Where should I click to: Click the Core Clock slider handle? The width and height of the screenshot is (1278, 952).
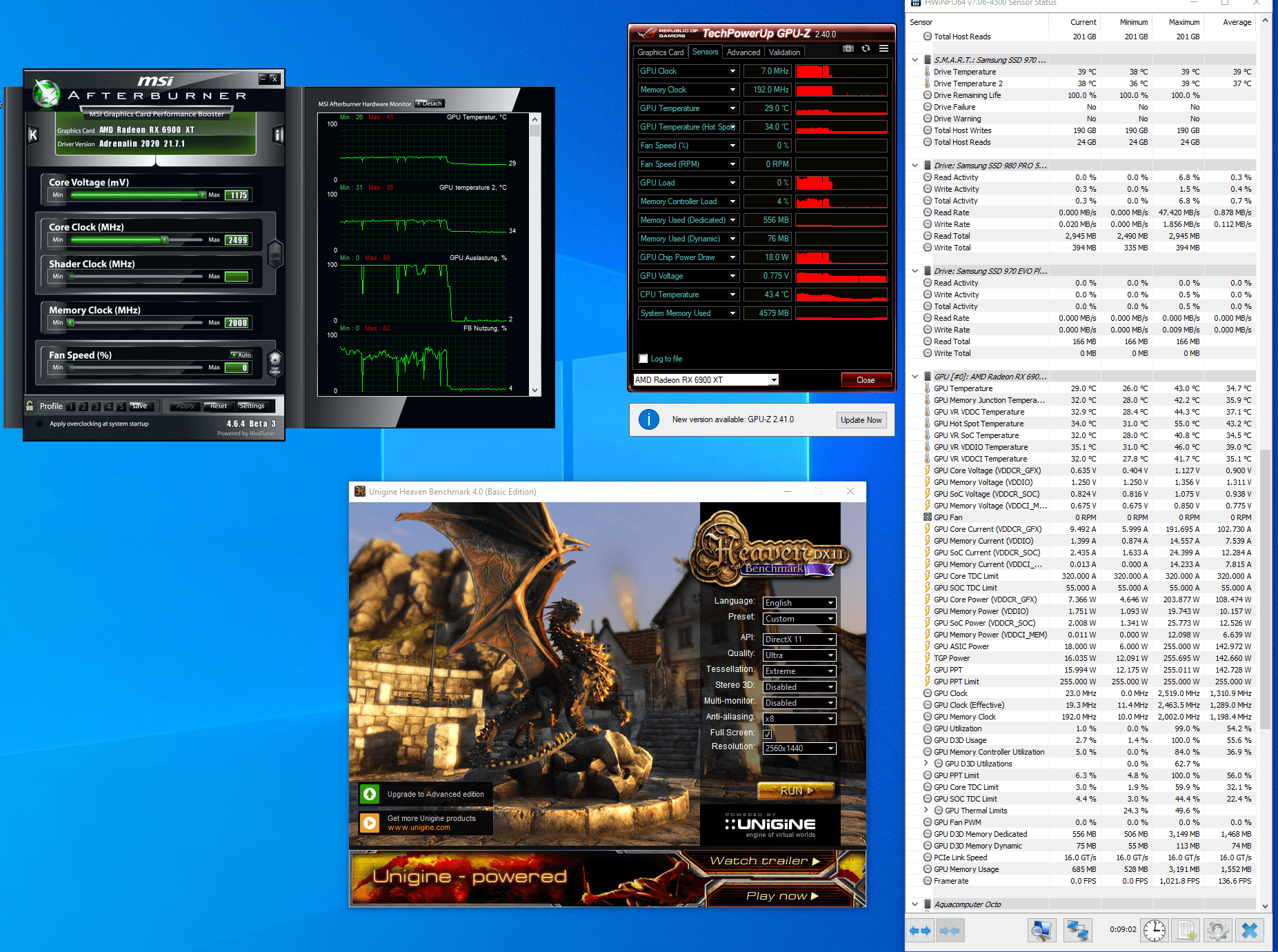(165, 240)
